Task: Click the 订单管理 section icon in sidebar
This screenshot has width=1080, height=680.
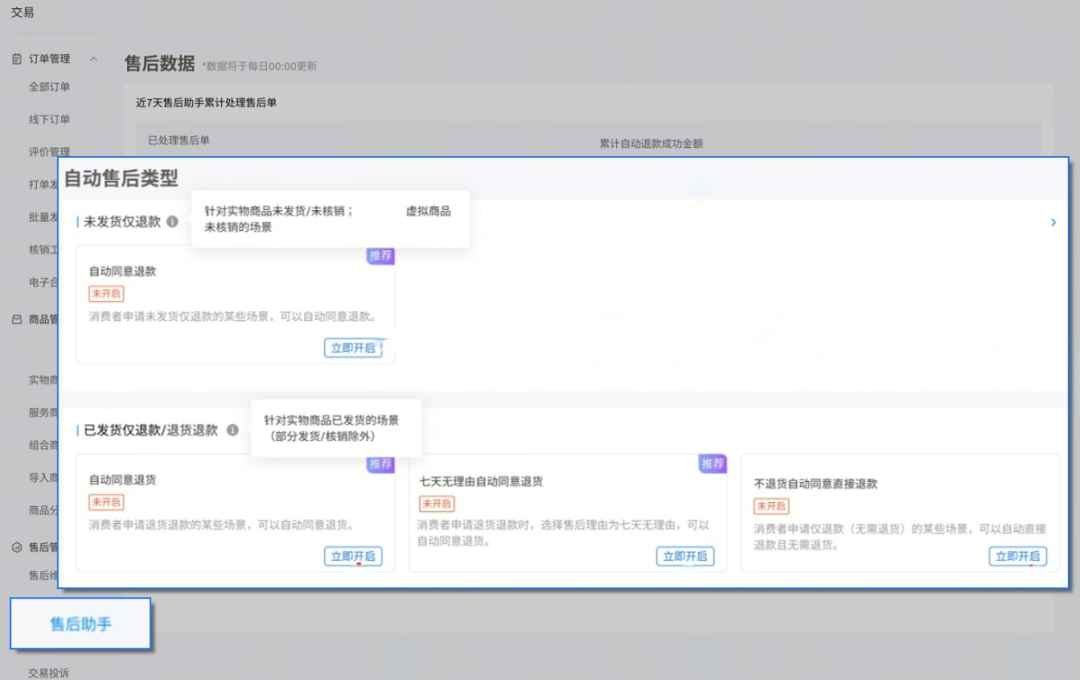Action: [15, 58]
